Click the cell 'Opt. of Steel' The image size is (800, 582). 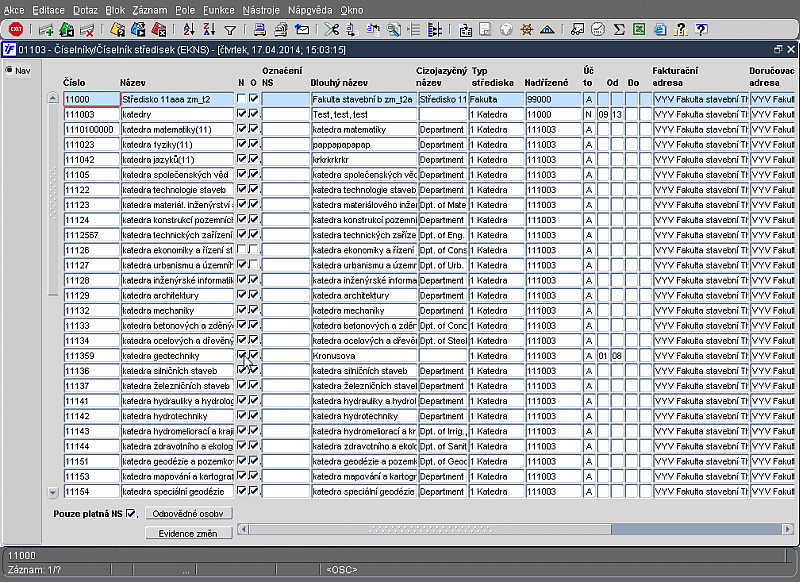[x=443, y=340]
